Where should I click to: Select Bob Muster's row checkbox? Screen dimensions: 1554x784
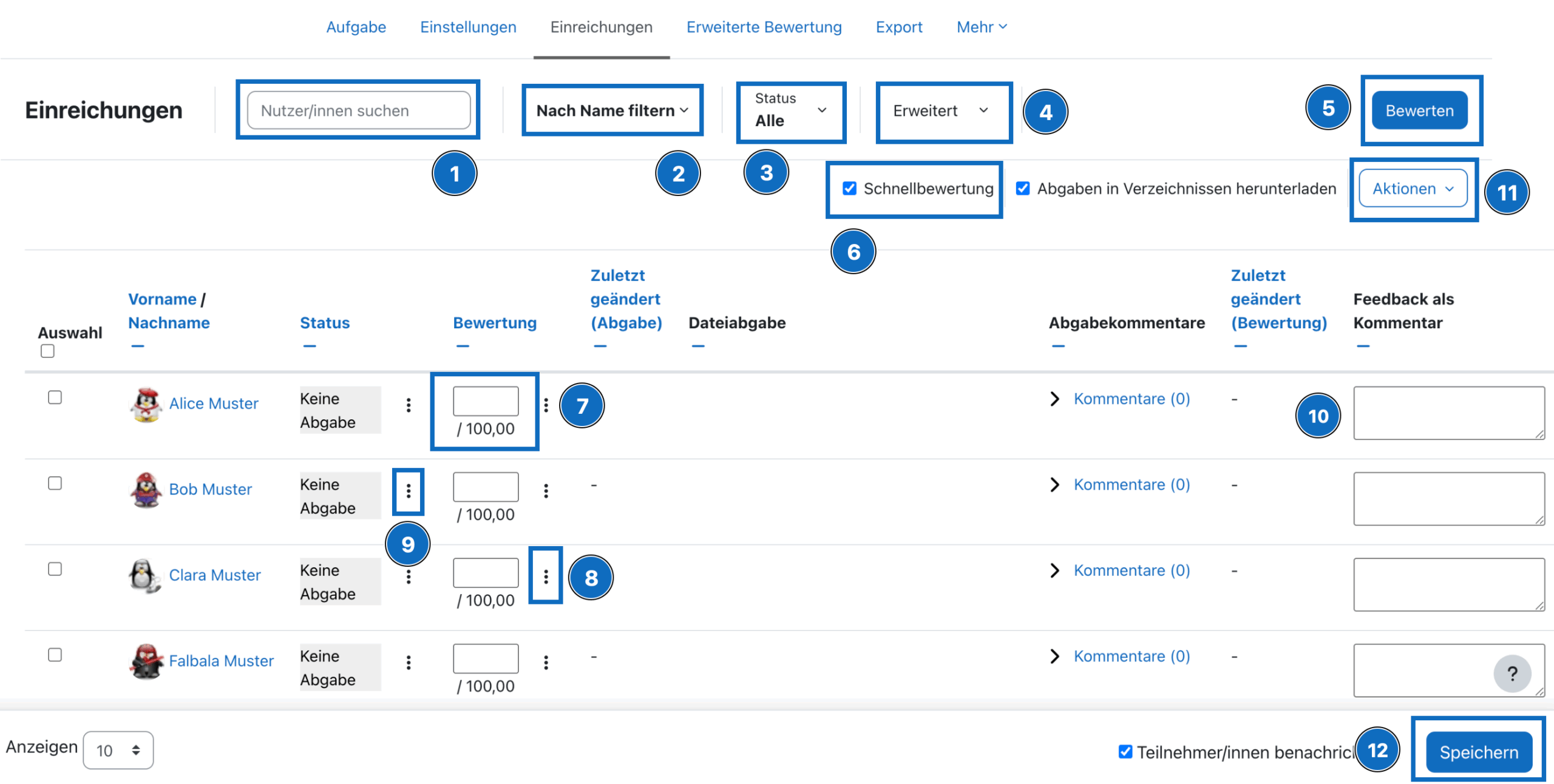(x=55, y=483)
